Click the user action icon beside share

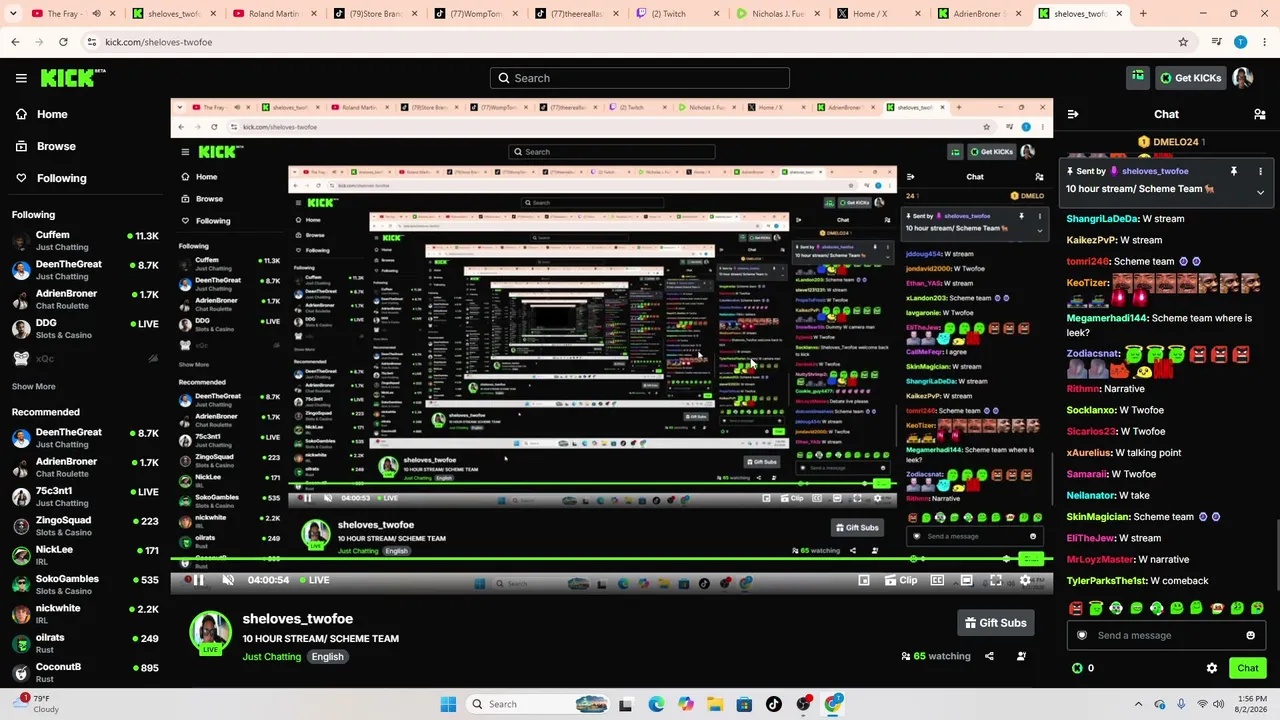click(1021, 656)
